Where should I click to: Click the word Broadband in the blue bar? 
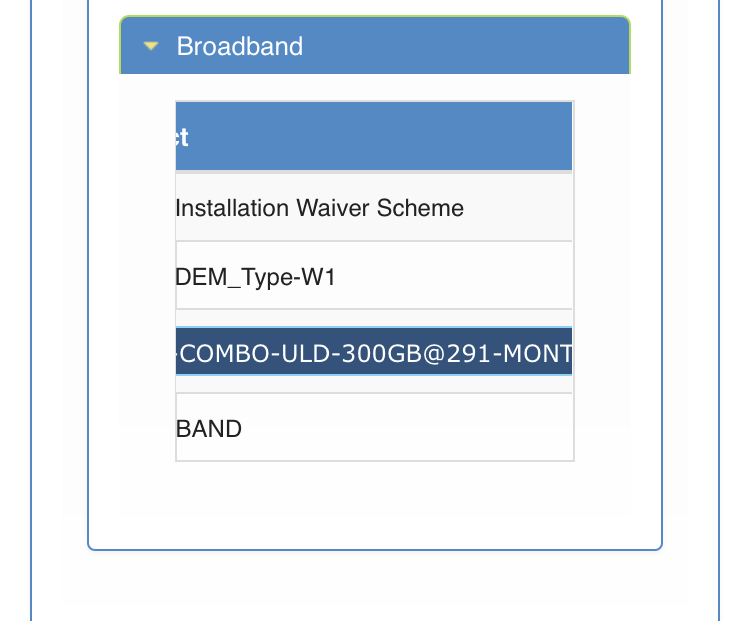pyautogui.click(x=239, y=46)
